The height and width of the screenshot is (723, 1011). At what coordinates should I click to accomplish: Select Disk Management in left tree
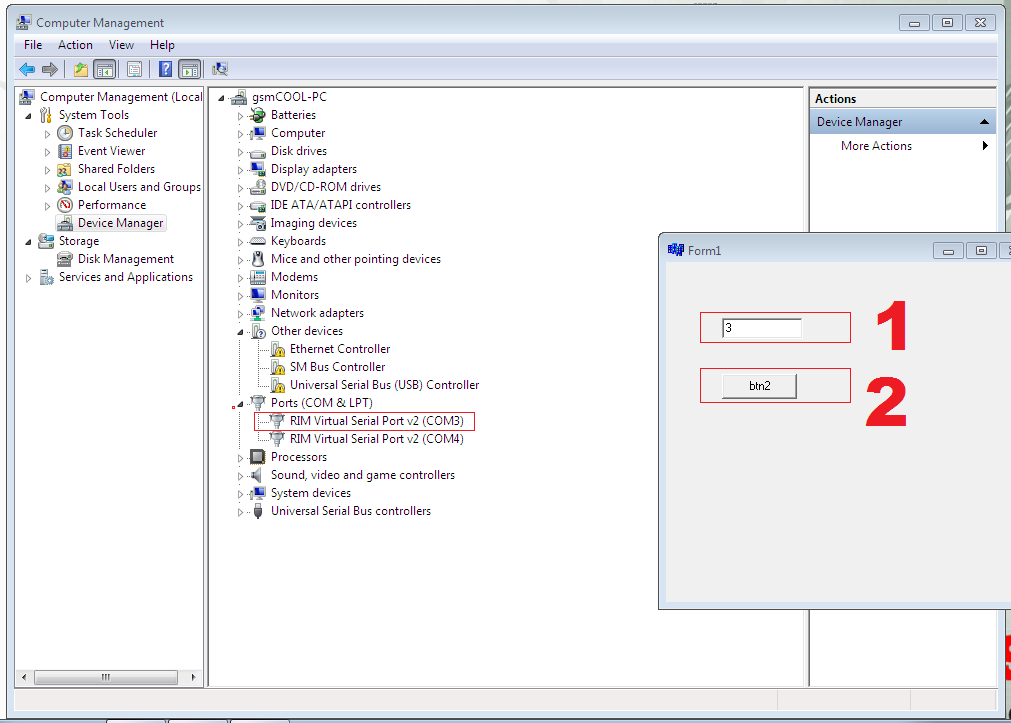pos(126,259)
